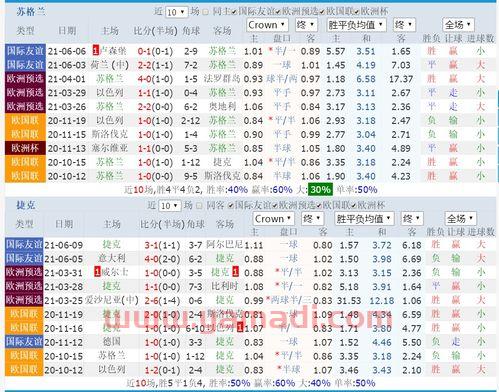Click the 球半/两 handicap cell

point(282,79)
